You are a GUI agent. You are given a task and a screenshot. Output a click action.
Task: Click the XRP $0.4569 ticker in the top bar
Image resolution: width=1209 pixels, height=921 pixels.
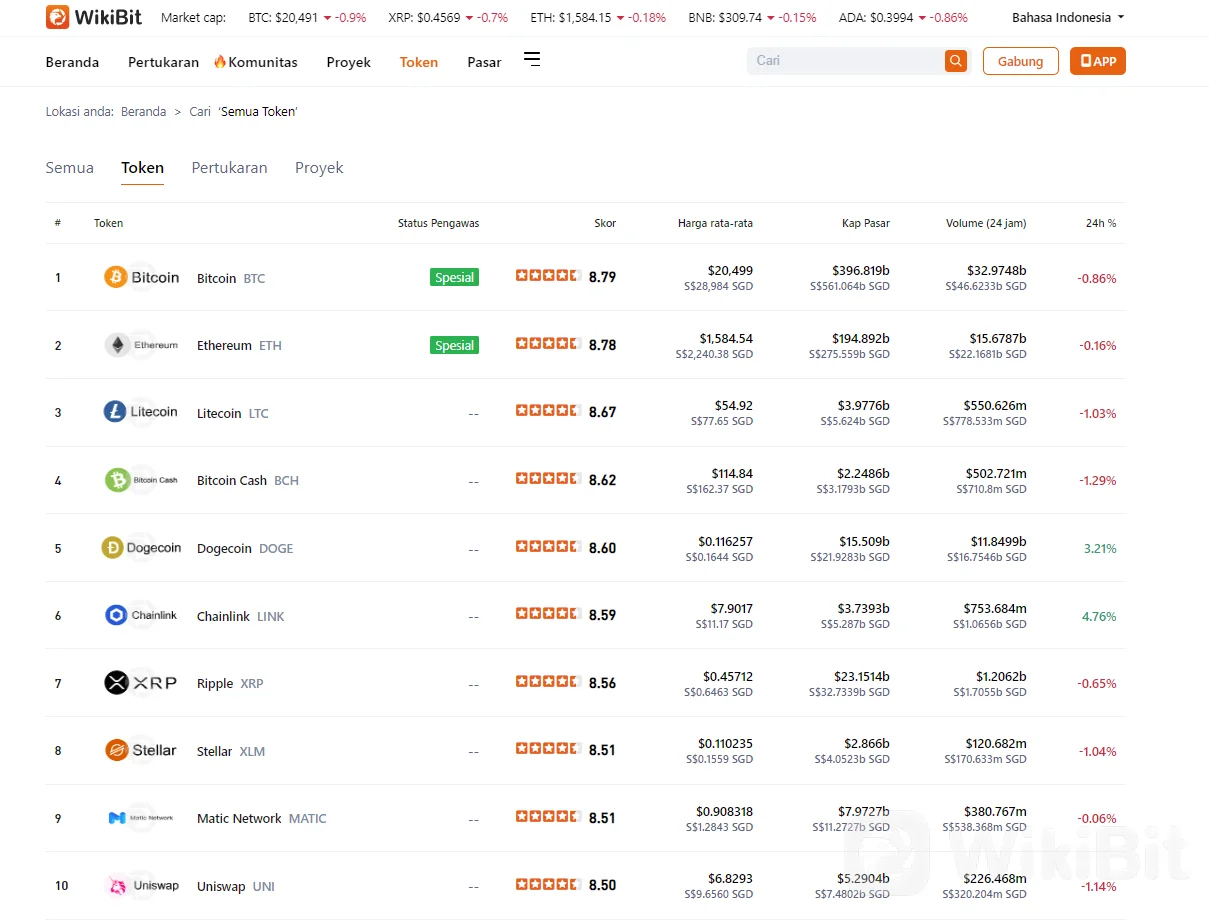click(x=448, y=18)
